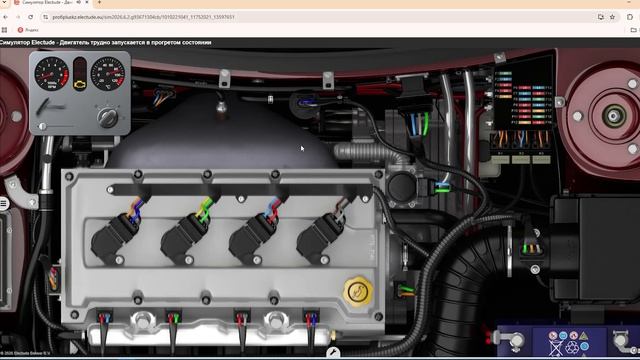Open a new browser tab
The width and height of the screenshot is (640, 360).
(x=99, y=2)
